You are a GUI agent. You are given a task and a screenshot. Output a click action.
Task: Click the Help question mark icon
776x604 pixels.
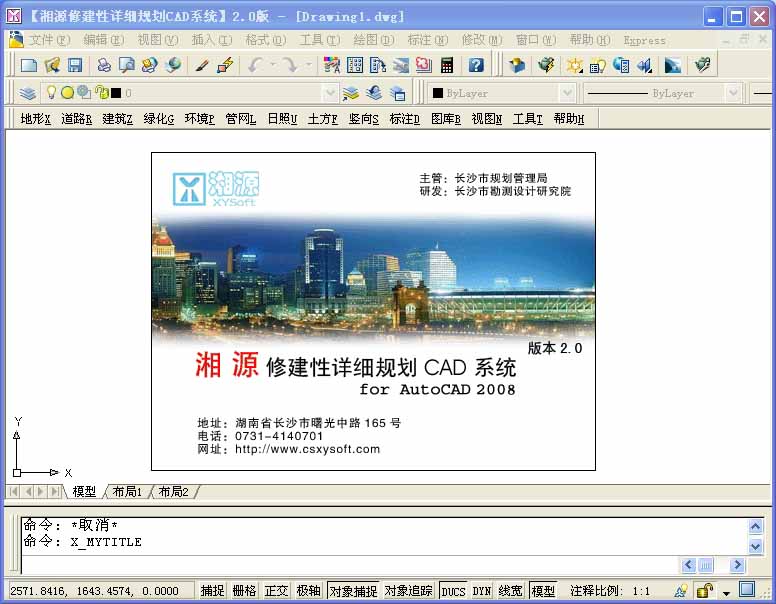(476, 65)
